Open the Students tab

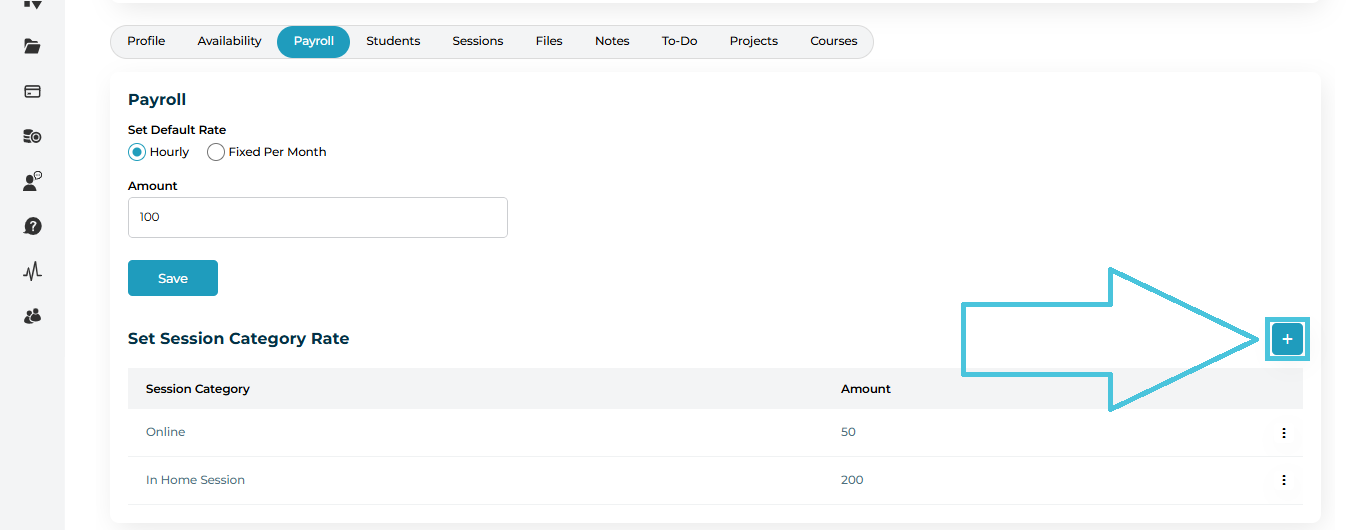click(393, 41)
